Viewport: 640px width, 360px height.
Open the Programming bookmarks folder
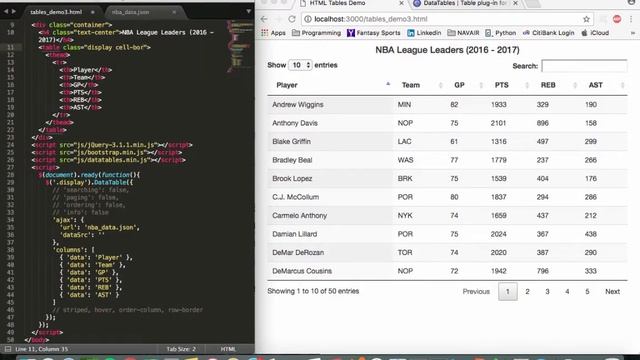coord(316,33)
